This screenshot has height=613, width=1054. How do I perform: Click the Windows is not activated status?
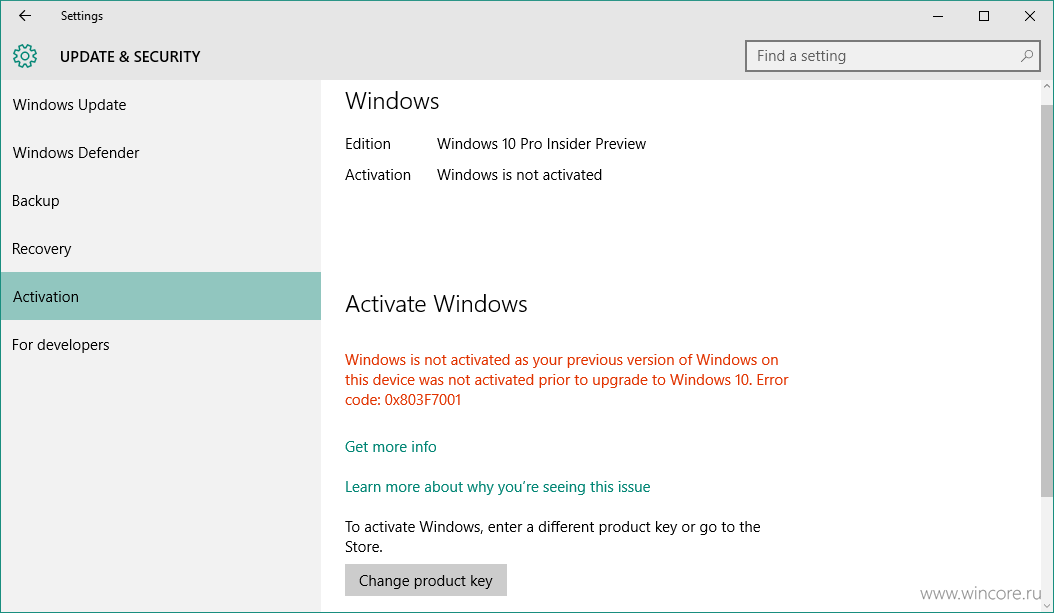click(x=520, y=175)
